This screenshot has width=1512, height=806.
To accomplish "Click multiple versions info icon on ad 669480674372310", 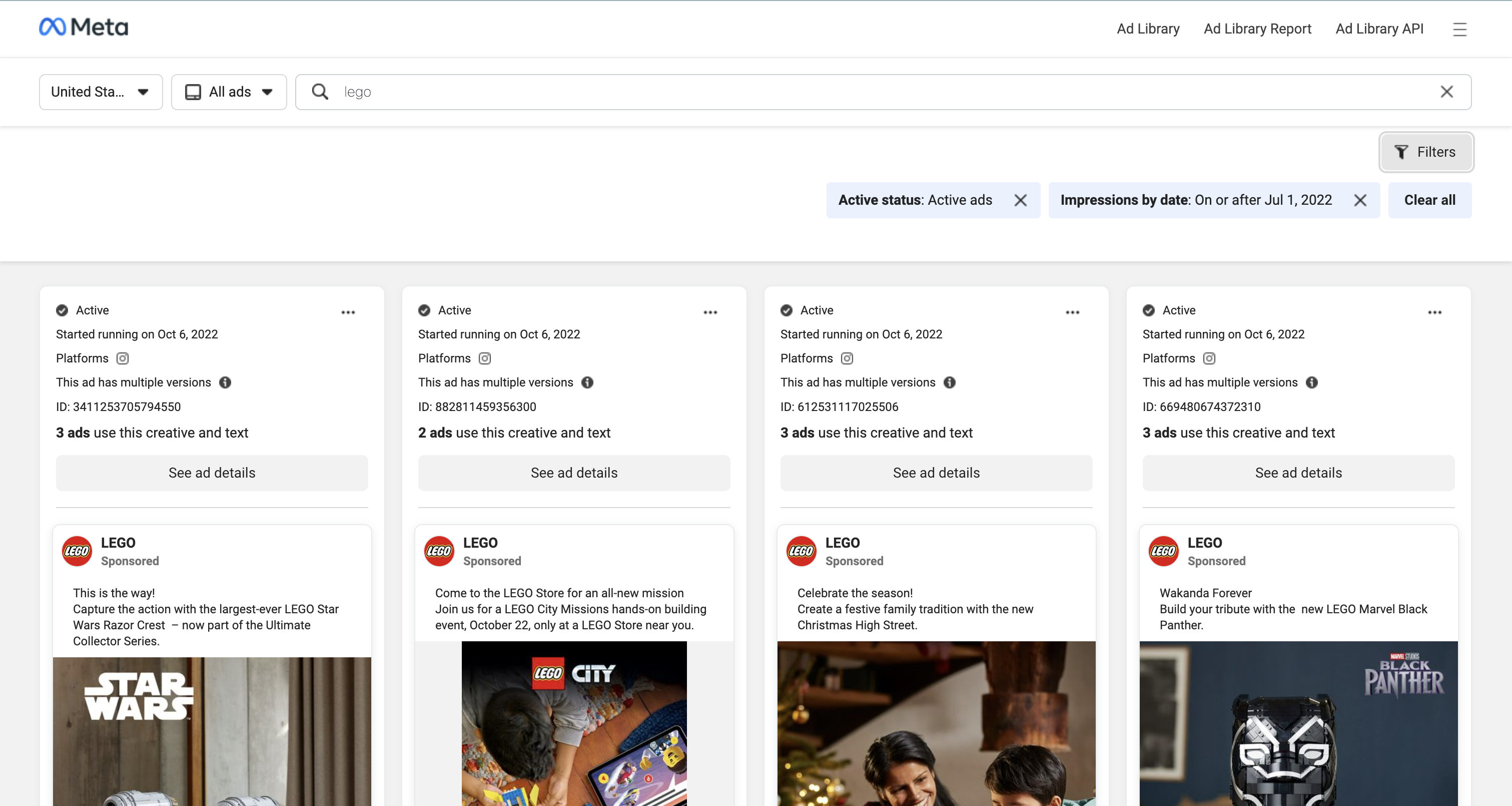I will point(1312,382).
